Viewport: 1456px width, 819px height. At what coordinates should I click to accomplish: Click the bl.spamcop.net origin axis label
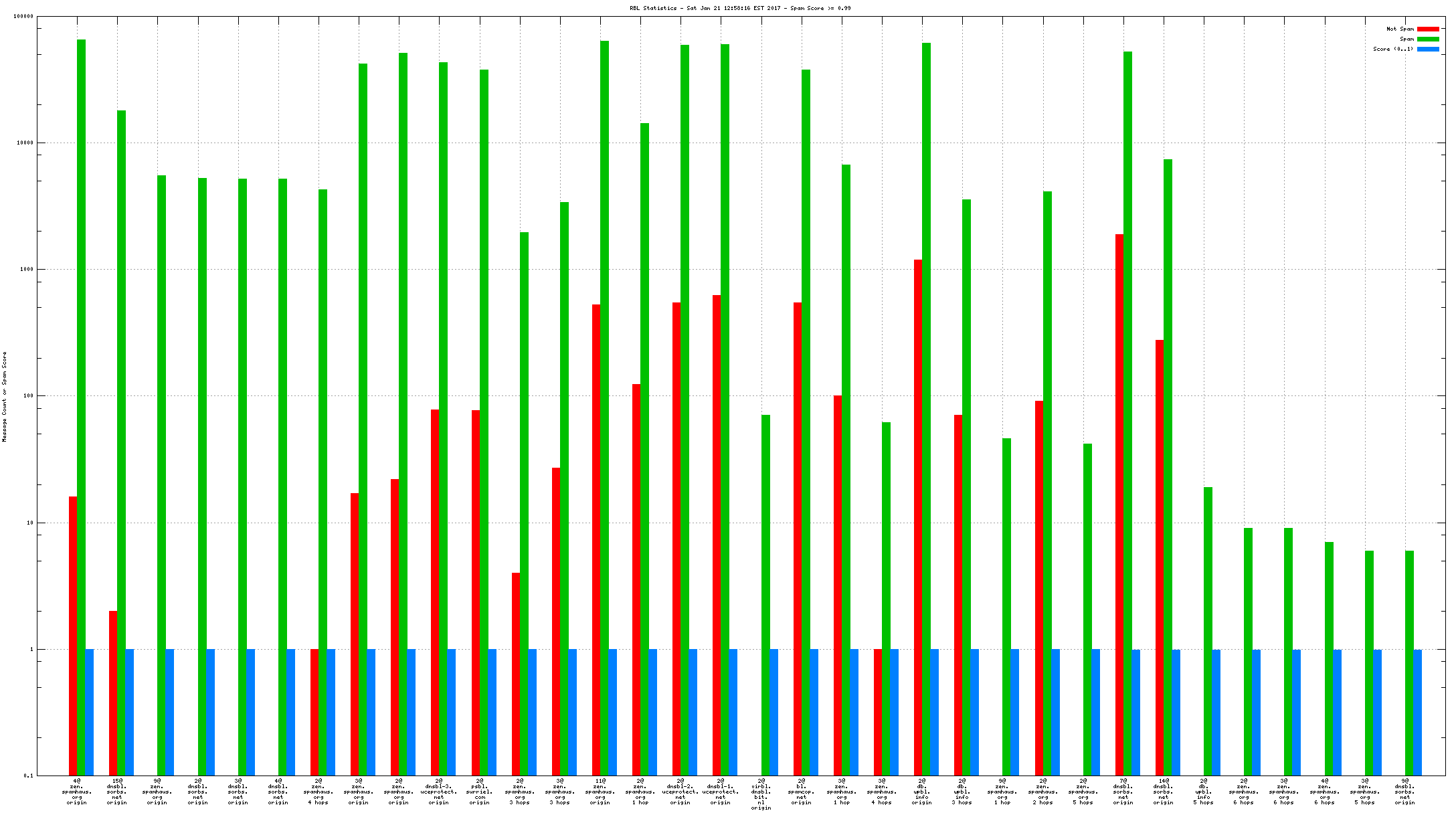pyautogui.click(x=801, y=792)
